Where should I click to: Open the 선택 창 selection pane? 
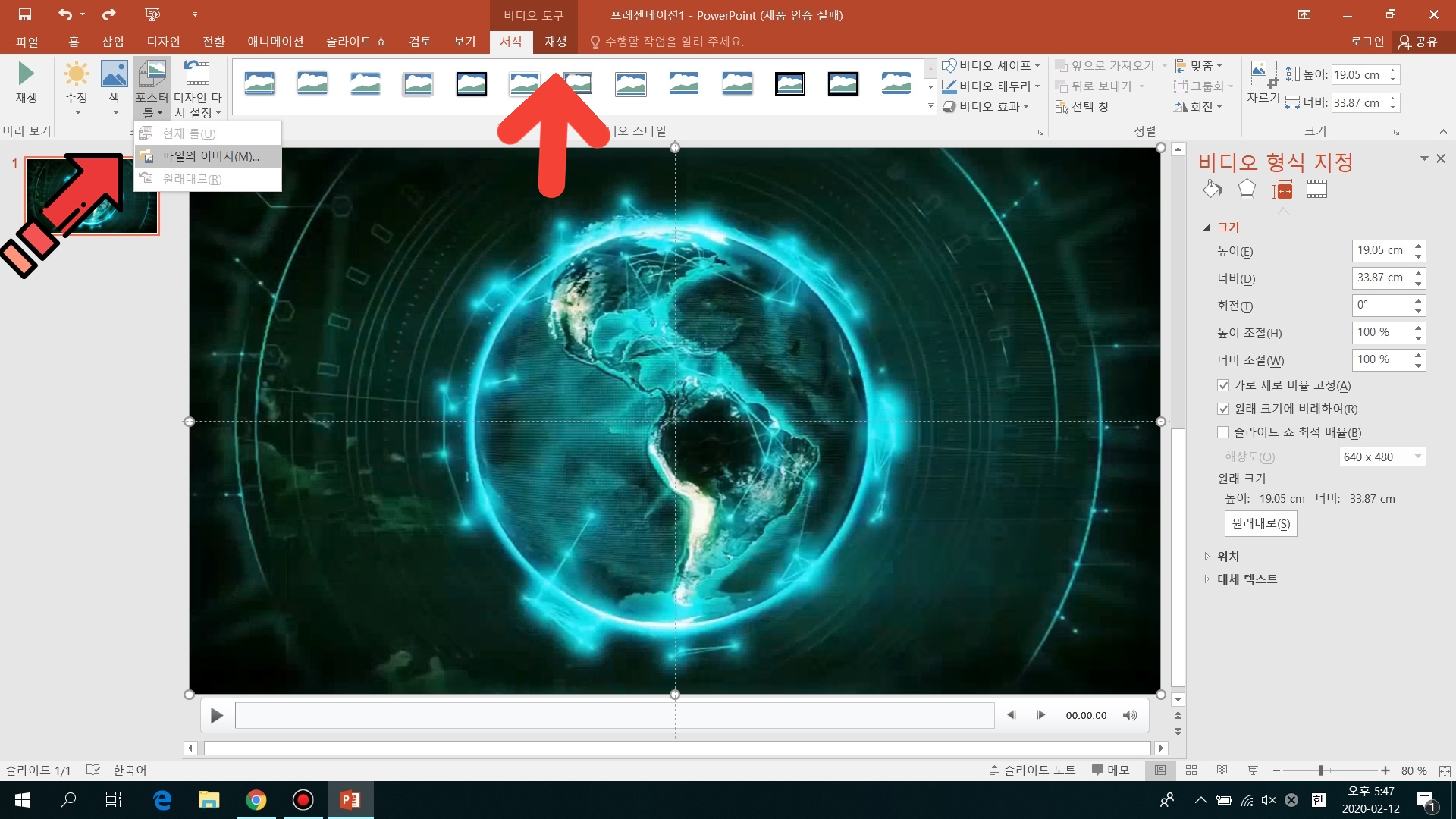pyautogui.click(x=1082, y=107)
